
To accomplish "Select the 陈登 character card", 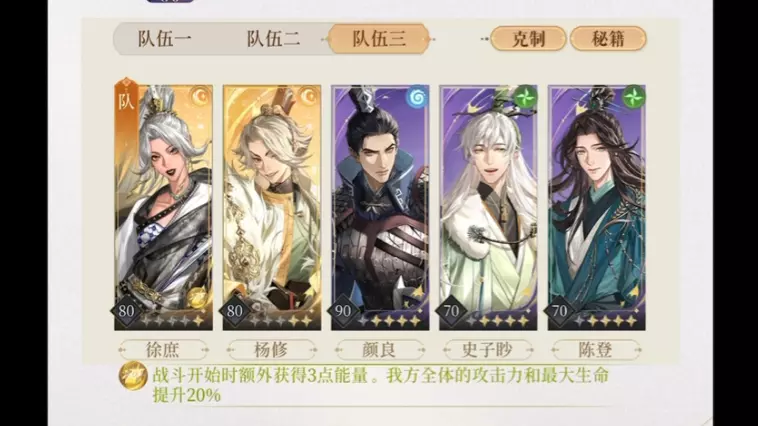I will tap(597, 208).
